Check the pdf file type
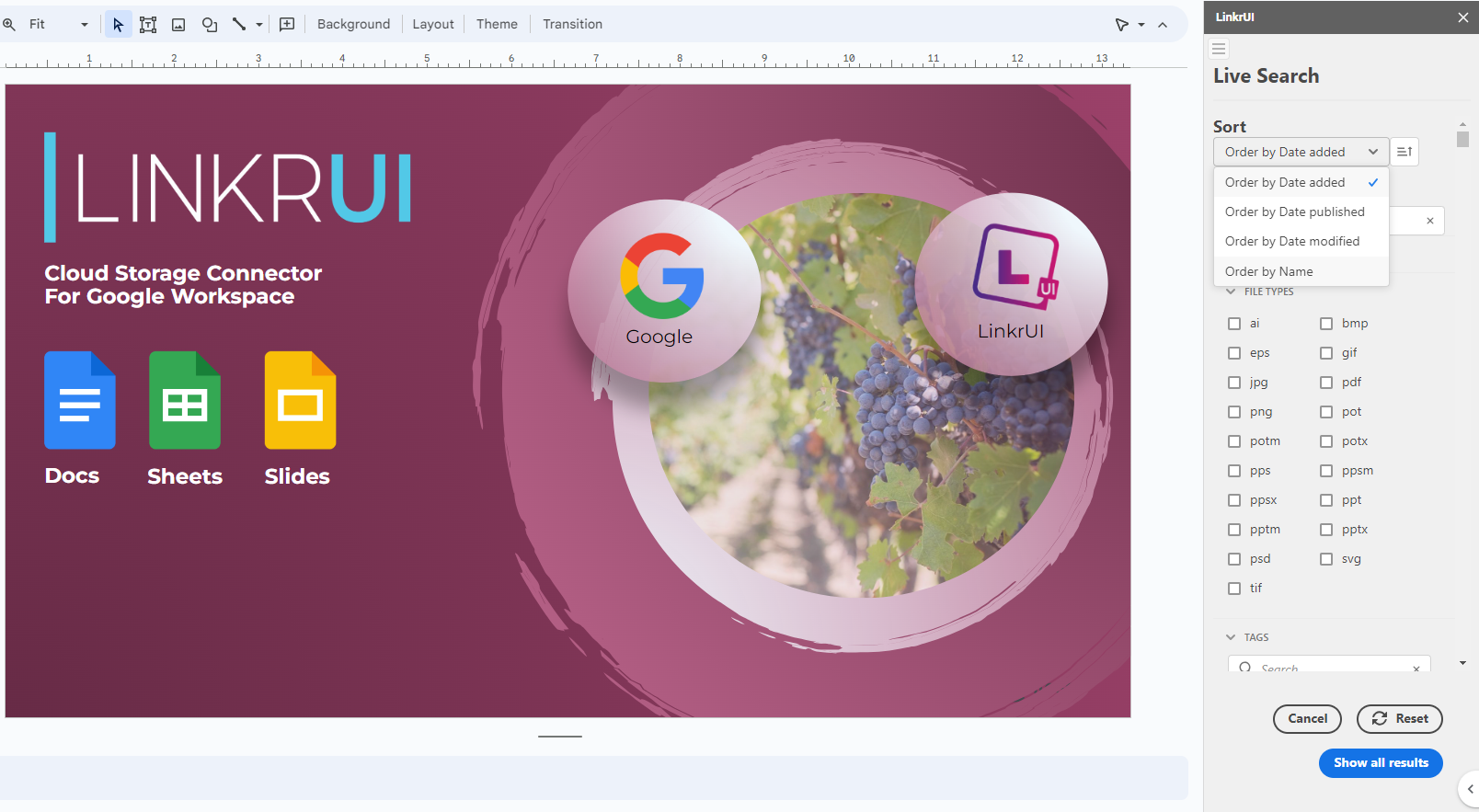This screenshot has width=1479, height=812. [x=1326, y=383]
